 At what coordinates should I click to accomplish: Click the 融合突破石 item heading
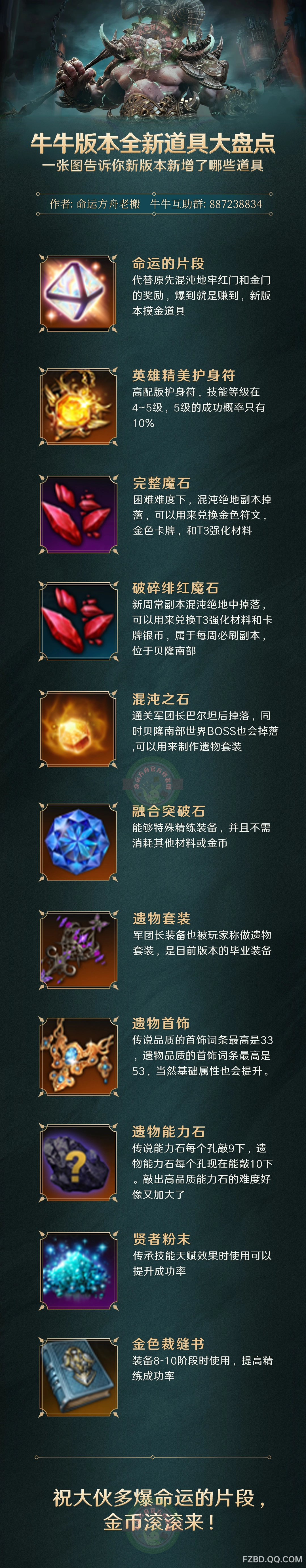(x=168, y=811)
